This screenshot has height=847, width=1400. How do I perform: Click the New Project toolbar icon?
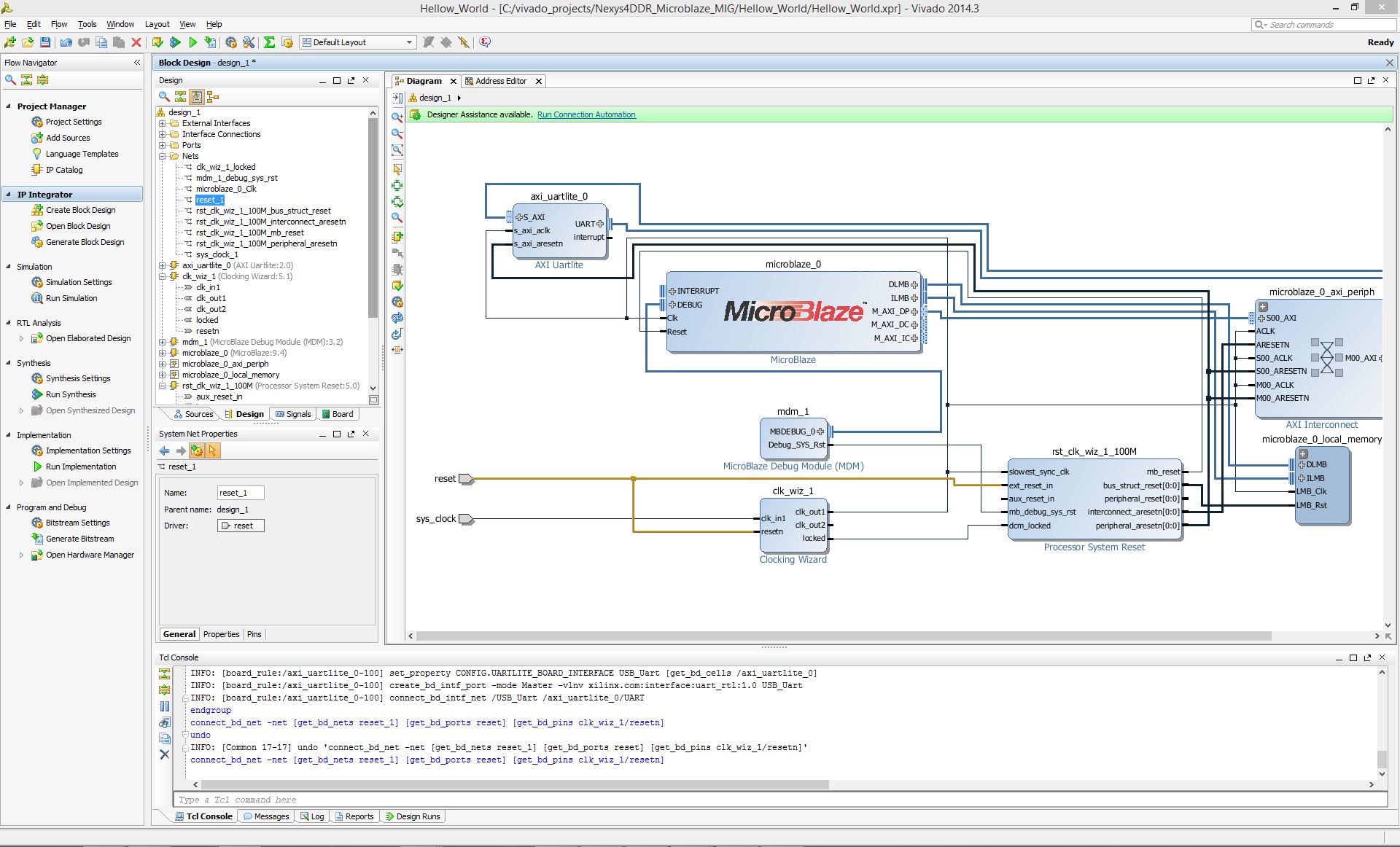[x=10, y=42]
